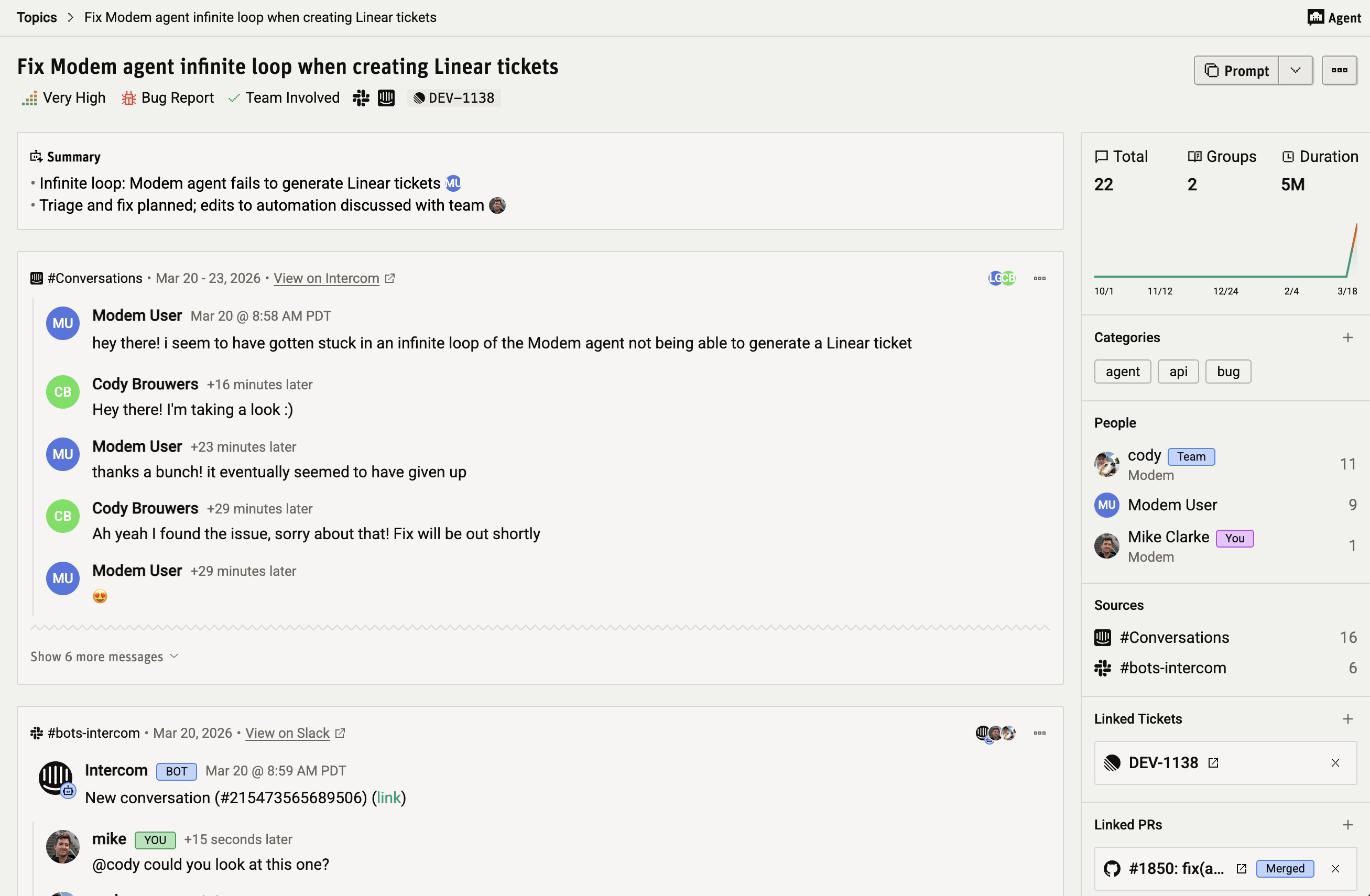Click the Agent icon in the top-right corner
1370x896 pixels.
(x=1315, y=17)
